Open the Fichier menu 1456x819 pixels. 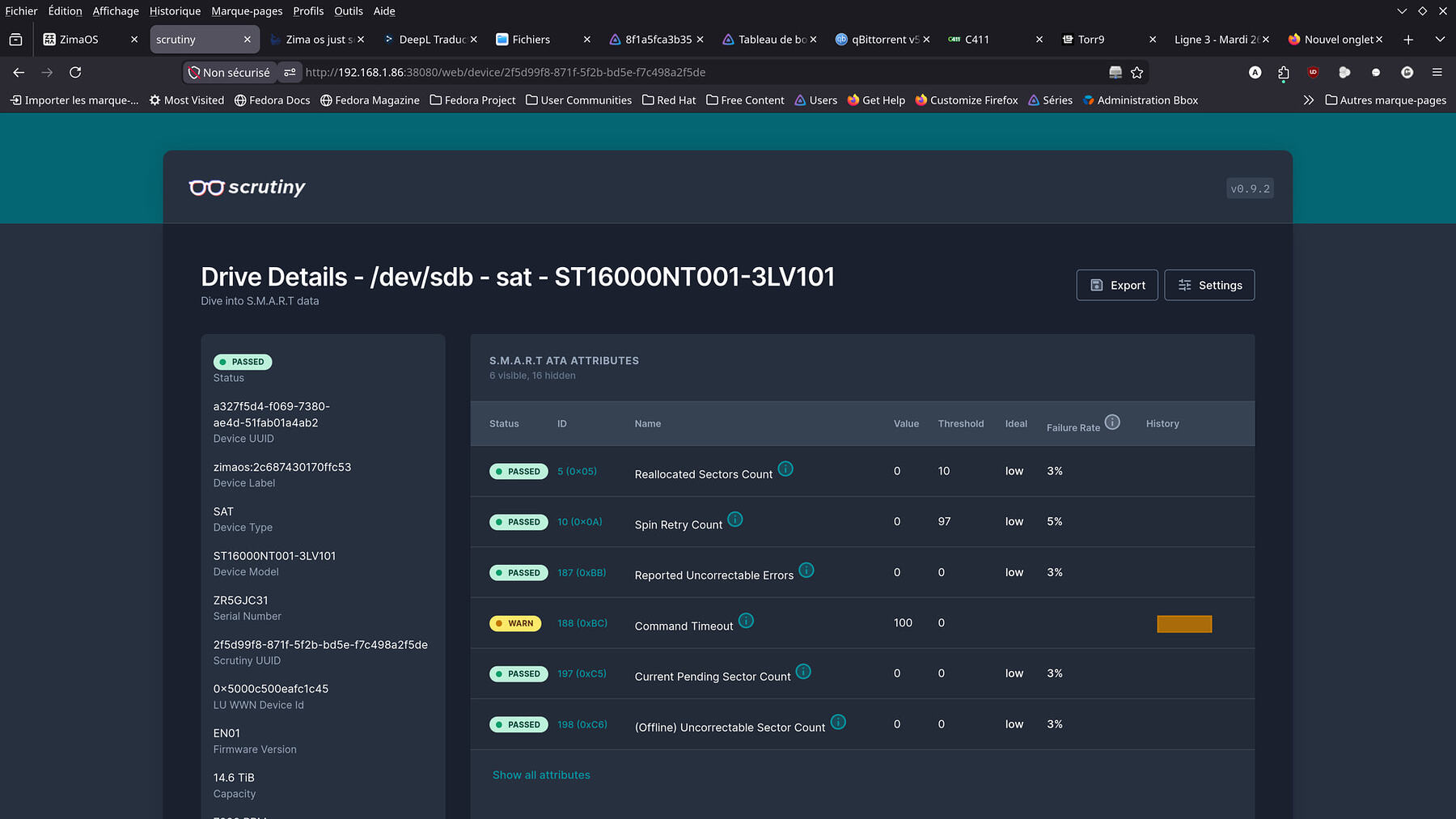[21, 11]
